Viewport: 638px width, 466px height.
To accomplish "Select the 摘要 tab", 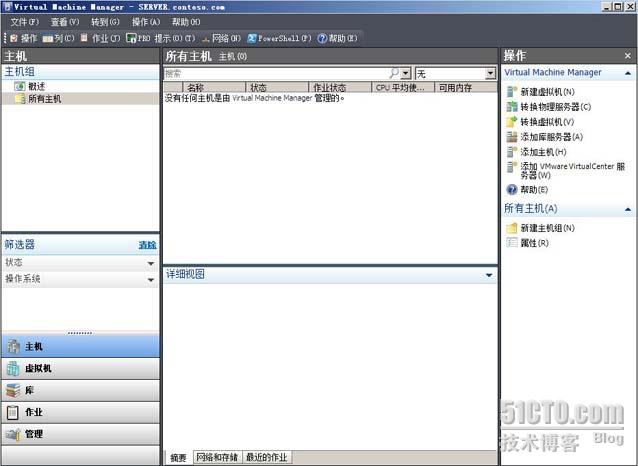I will coord(178,457).
